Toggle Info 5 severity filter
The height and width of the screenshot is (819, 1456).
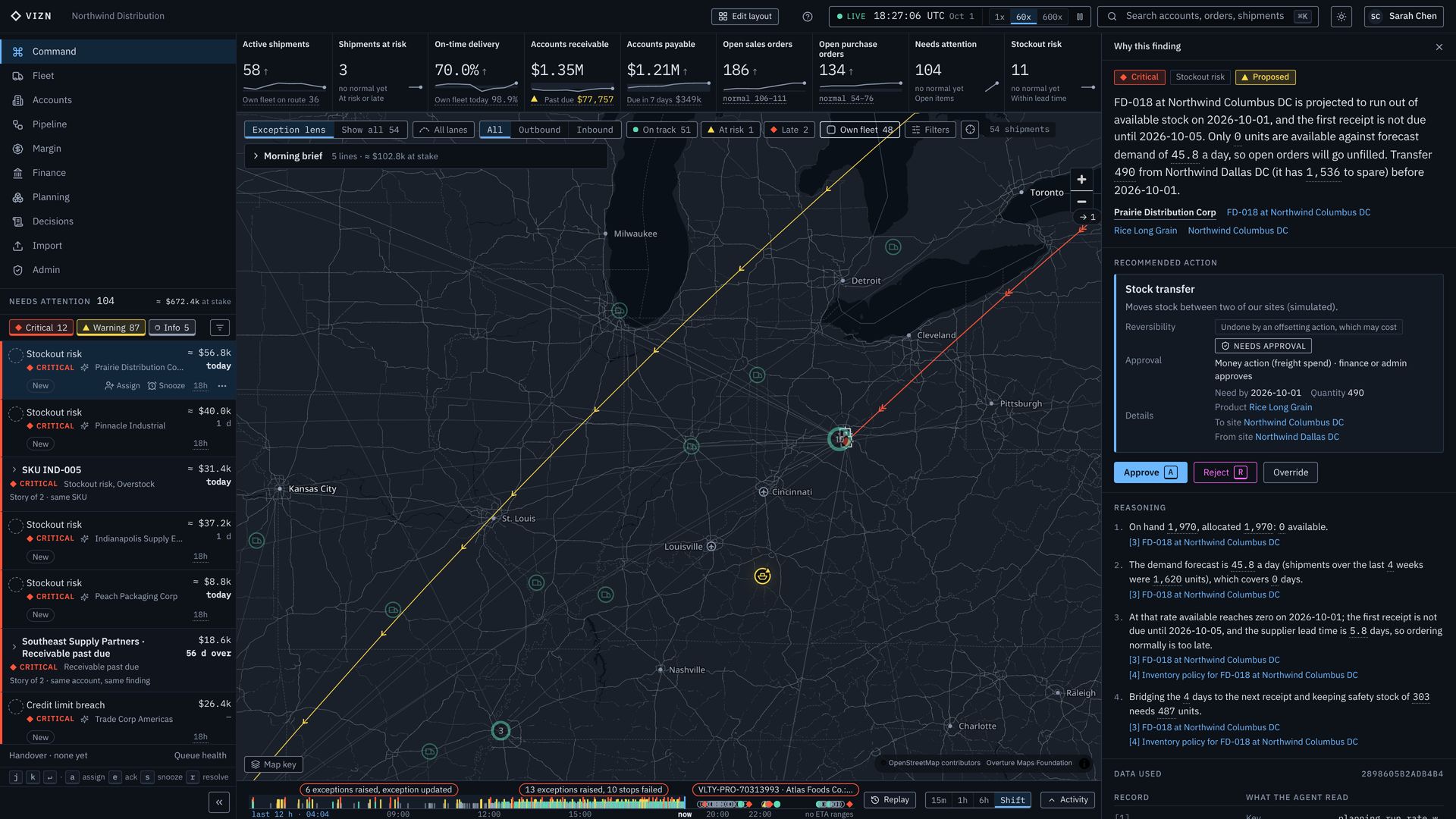coord(172,328)
